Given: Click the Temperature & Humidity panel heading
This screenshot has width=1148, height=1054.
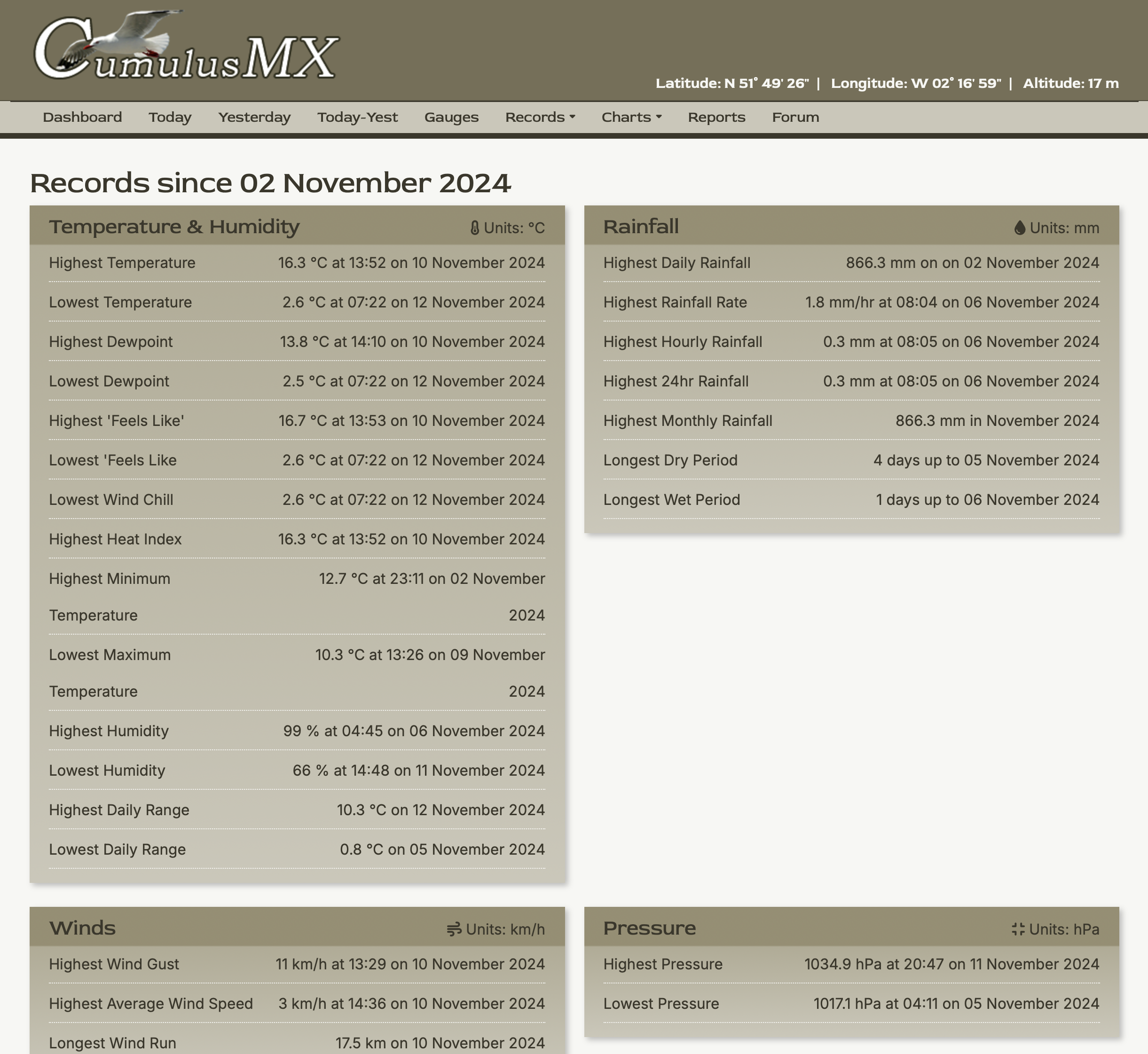Looking at the screenshot, I should [174, 227].
